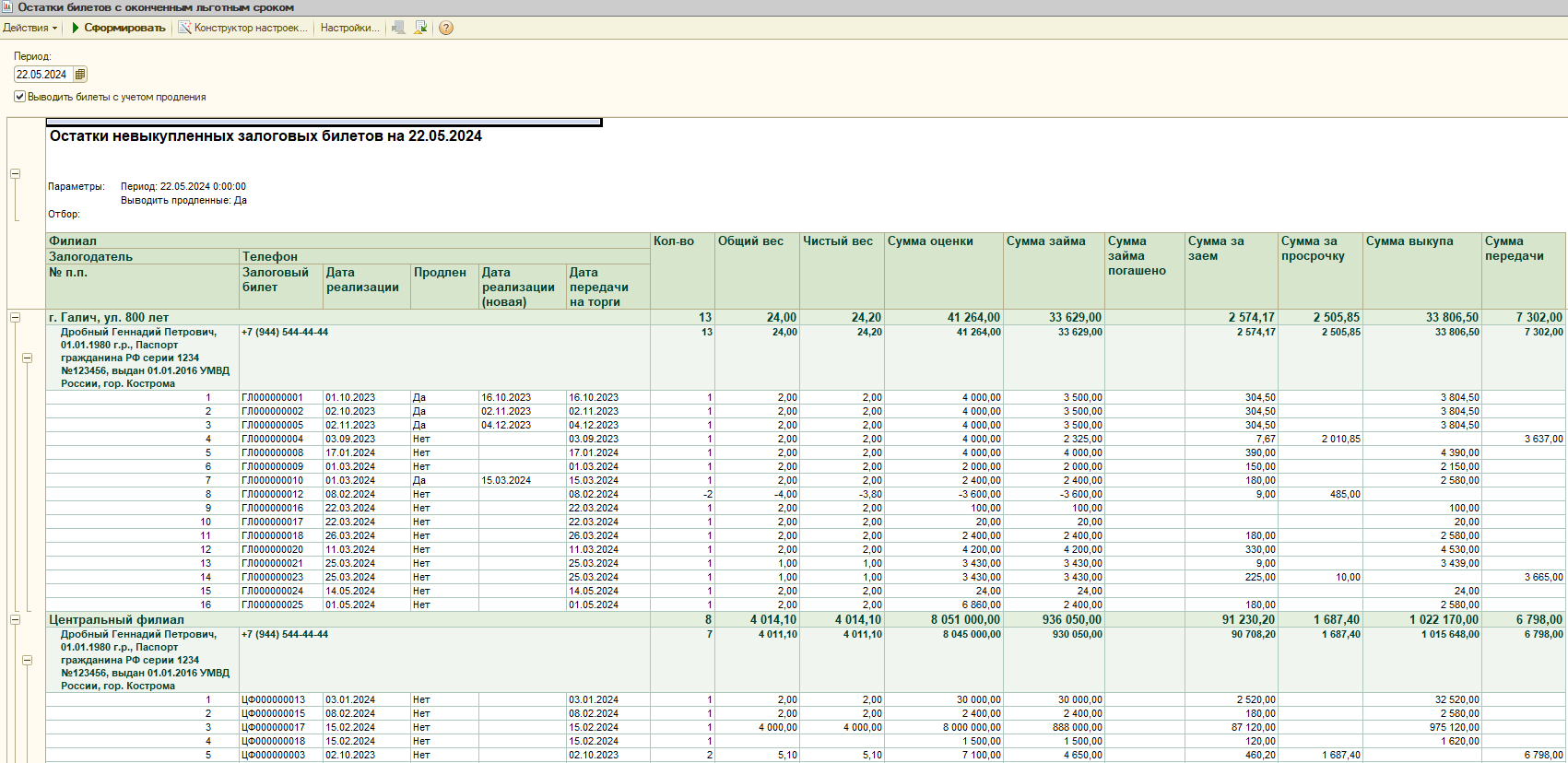Screen dimensions: 1568x763
Task: Click ticket ЦФ000000003 cell
Action: pyautogui.click(x=281, y=755)
